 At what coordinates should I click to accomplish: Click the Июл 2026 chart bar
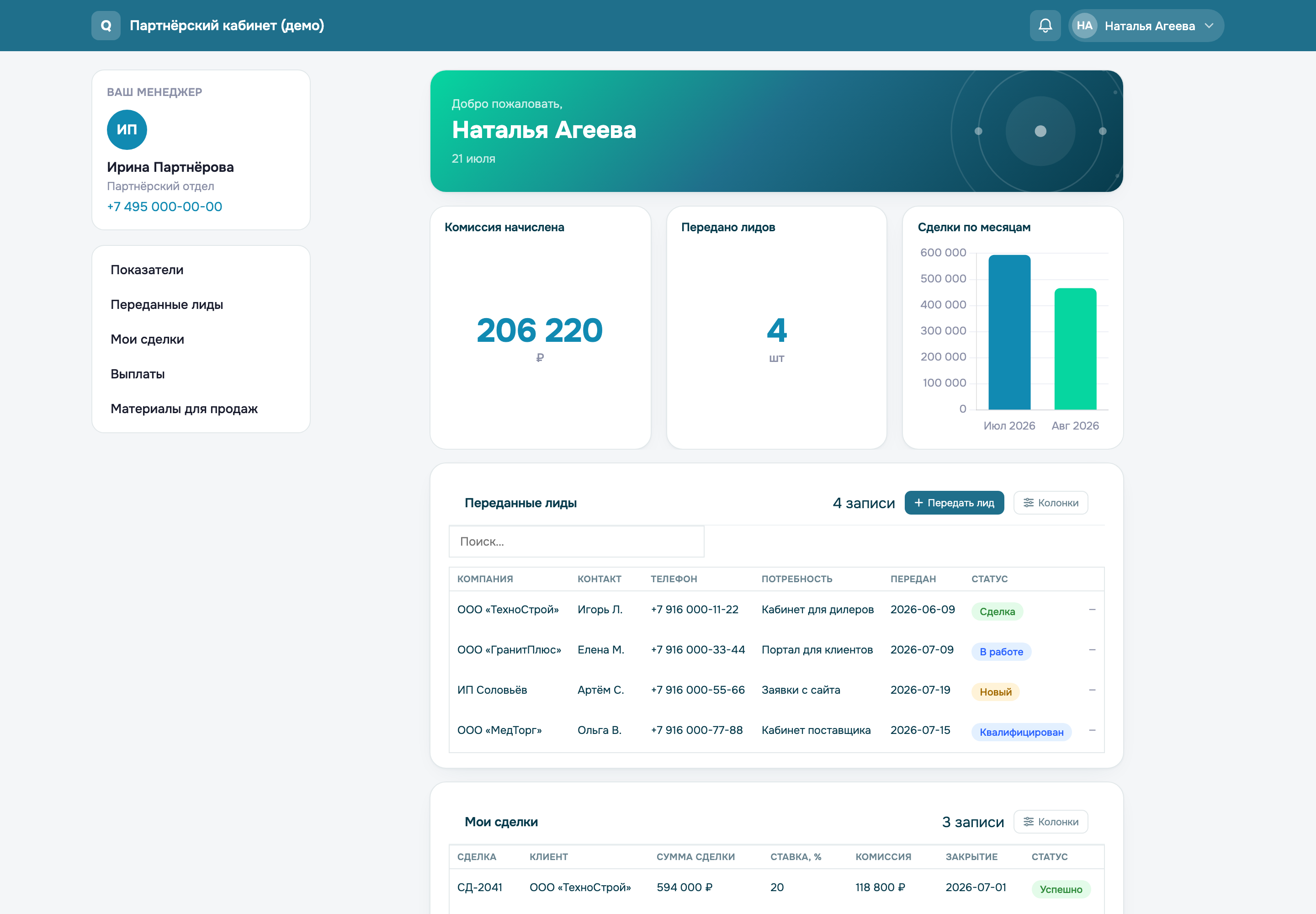1010,332
